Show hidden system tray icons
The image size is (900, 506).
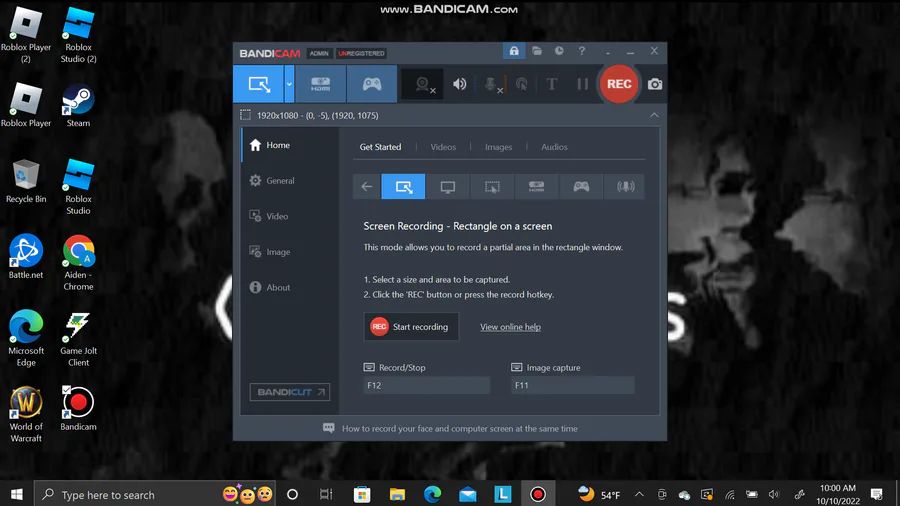(x=639, y=495)
